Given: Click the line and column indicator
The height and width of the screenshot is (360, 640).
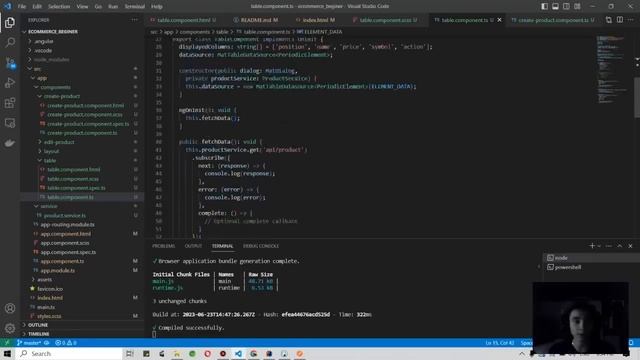Looking at the screenshot, I should [x=500, y=343].
